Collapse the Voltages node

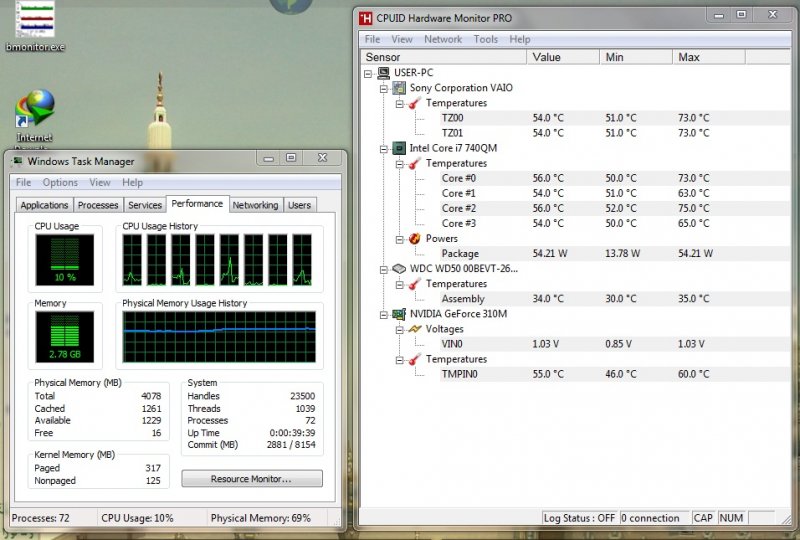pyautogui.click(x=399, y=330)
